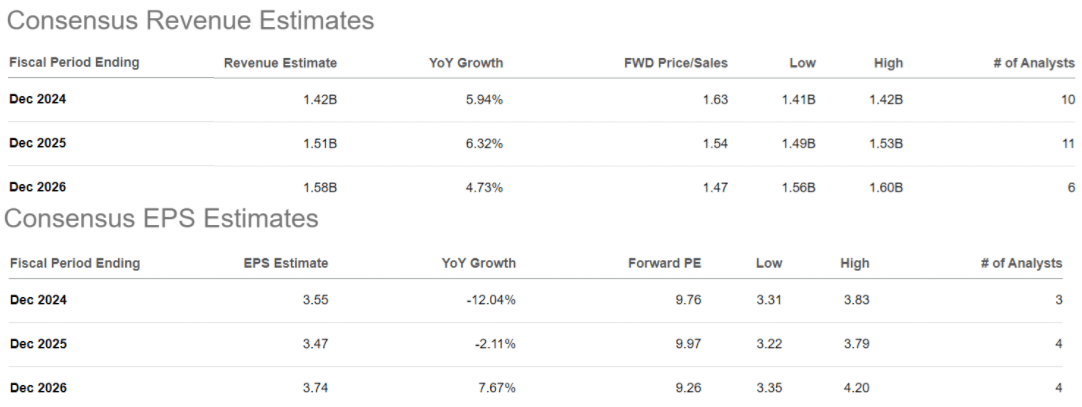
Task: Select Dec 2026 row in revenue table
Action: click(38, 187)
